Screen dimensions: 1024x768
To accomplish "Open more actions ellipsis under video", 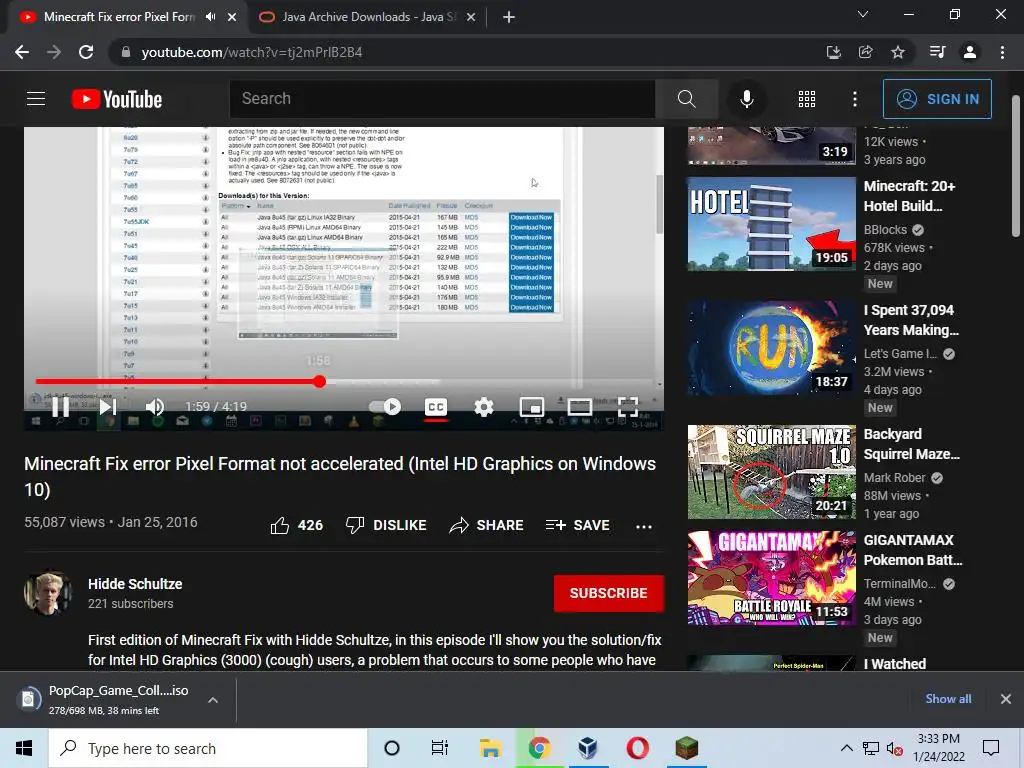I will (x=644, y=526).
